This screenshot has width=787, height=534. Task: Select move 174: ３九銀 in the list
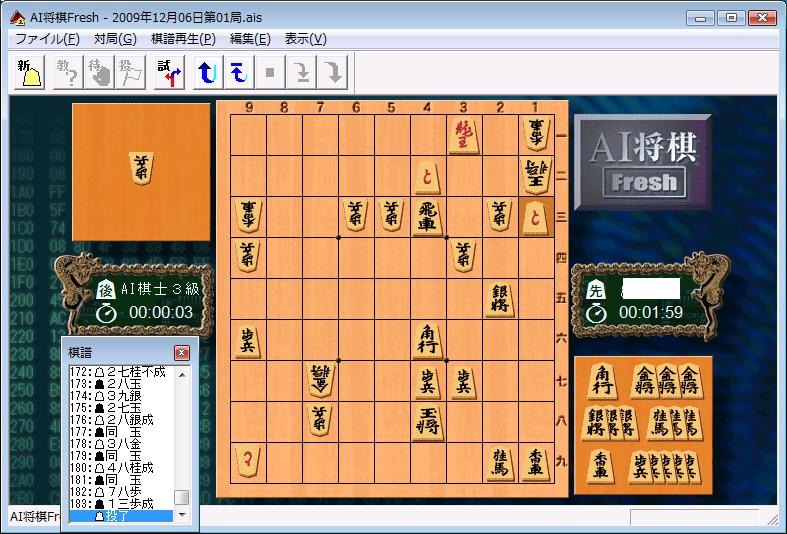click(x=121, y=396)
